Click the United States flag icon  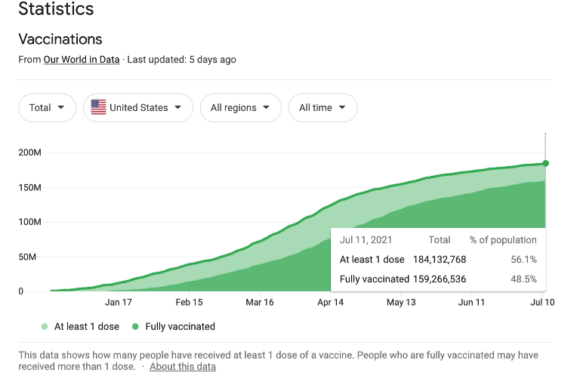pos(98,107)
